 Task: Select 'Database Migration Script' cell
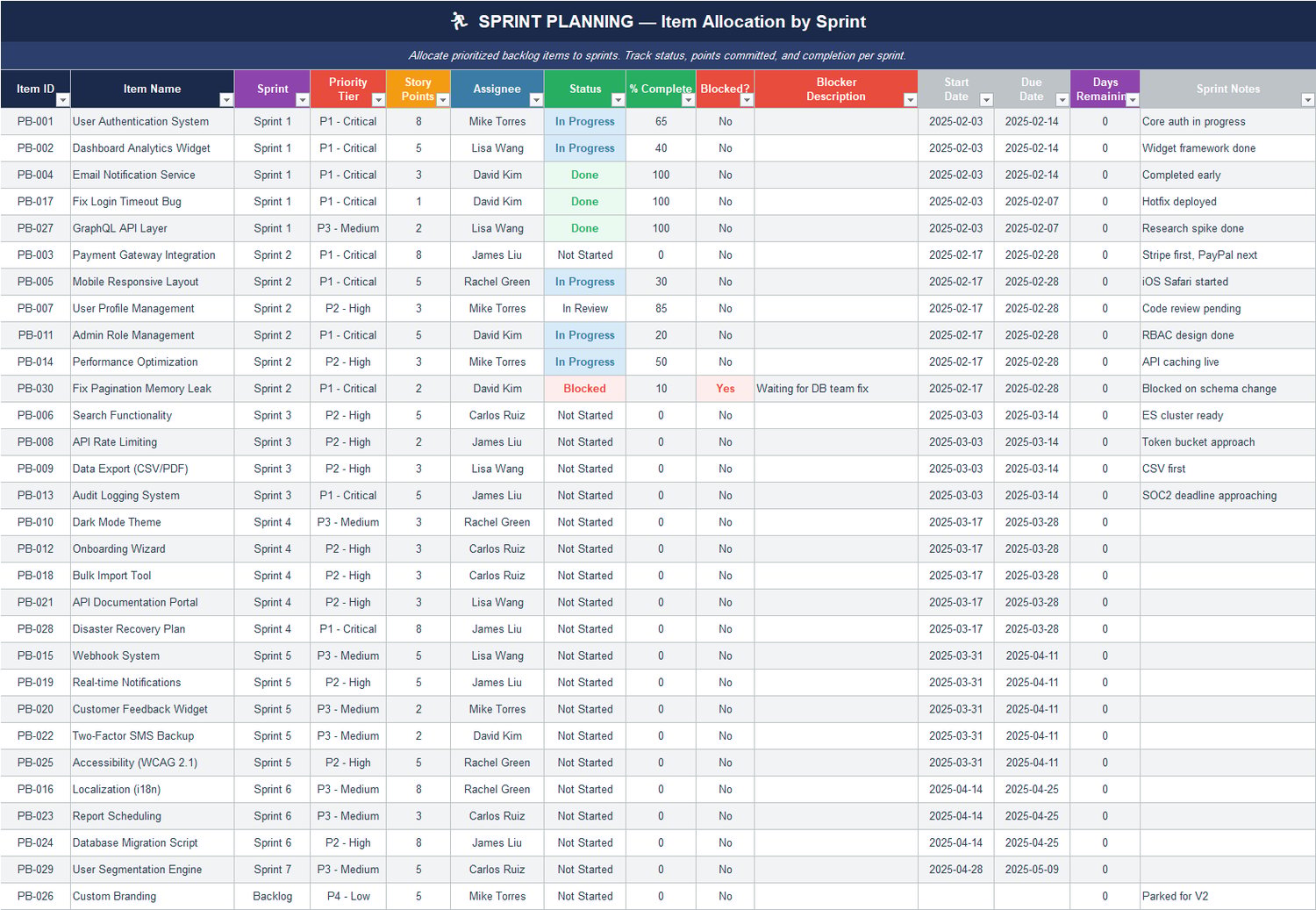click(x=152, y=842)
